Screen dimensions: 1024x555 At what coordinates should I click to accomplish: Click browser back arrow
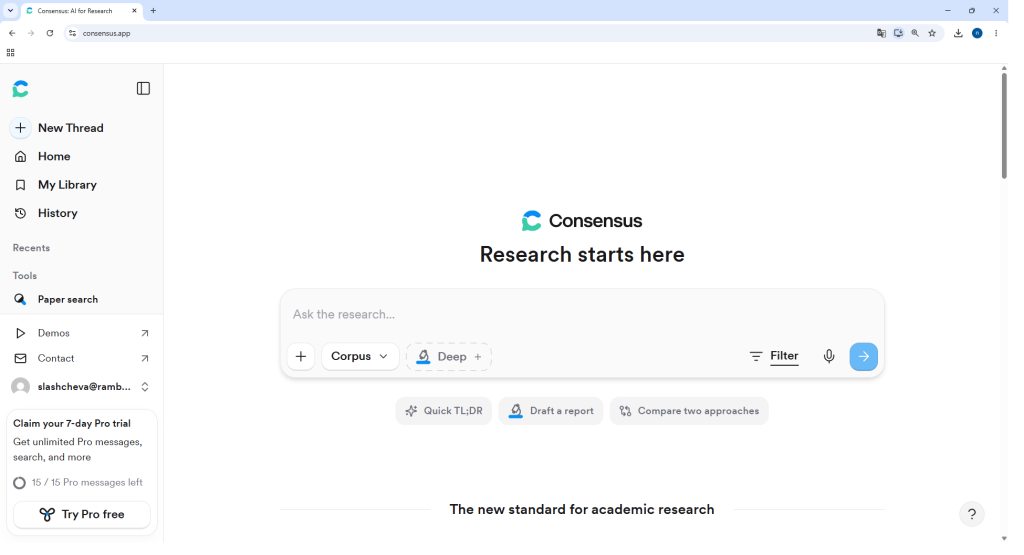pos(12,33)
